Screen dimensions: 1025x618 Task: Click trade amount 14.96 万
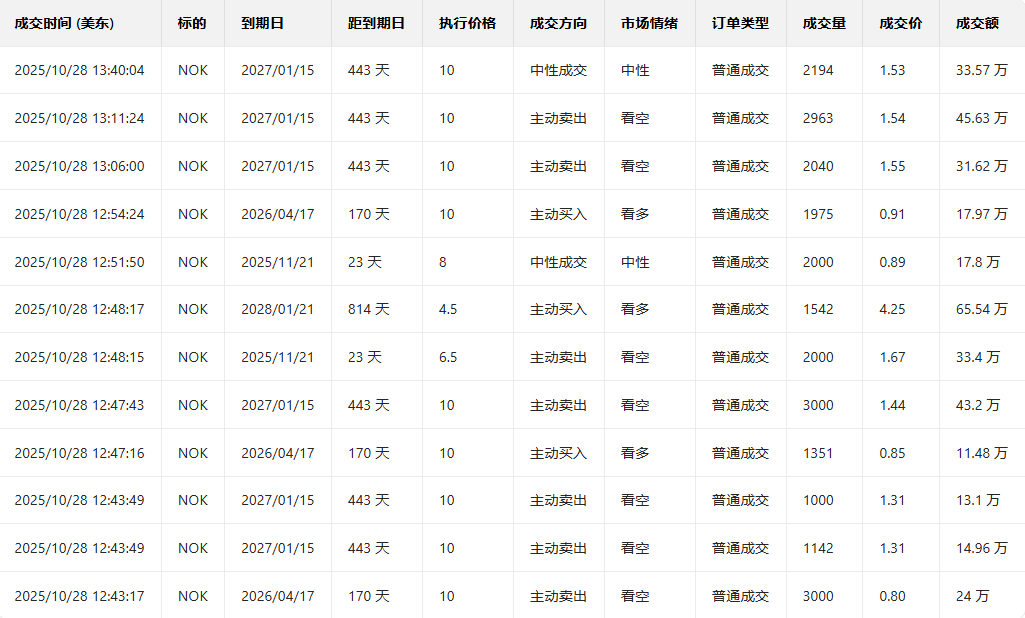pyautogui.click(x=981, y=548)
